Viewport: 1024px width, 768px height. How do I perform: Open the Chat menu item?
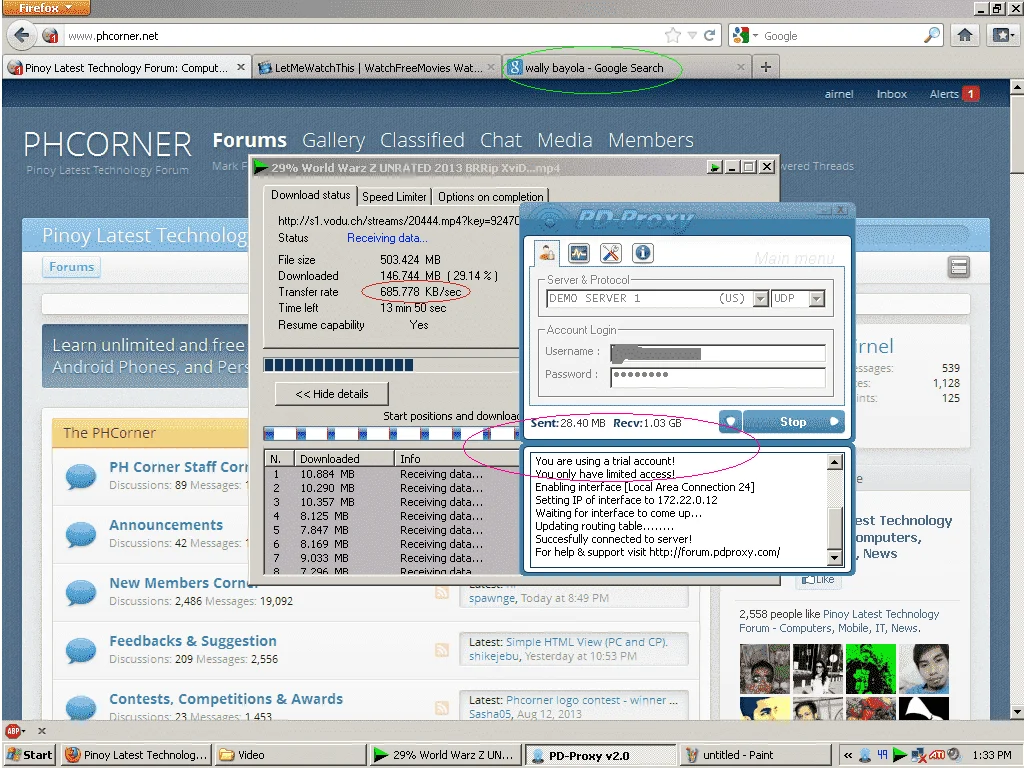500,140
